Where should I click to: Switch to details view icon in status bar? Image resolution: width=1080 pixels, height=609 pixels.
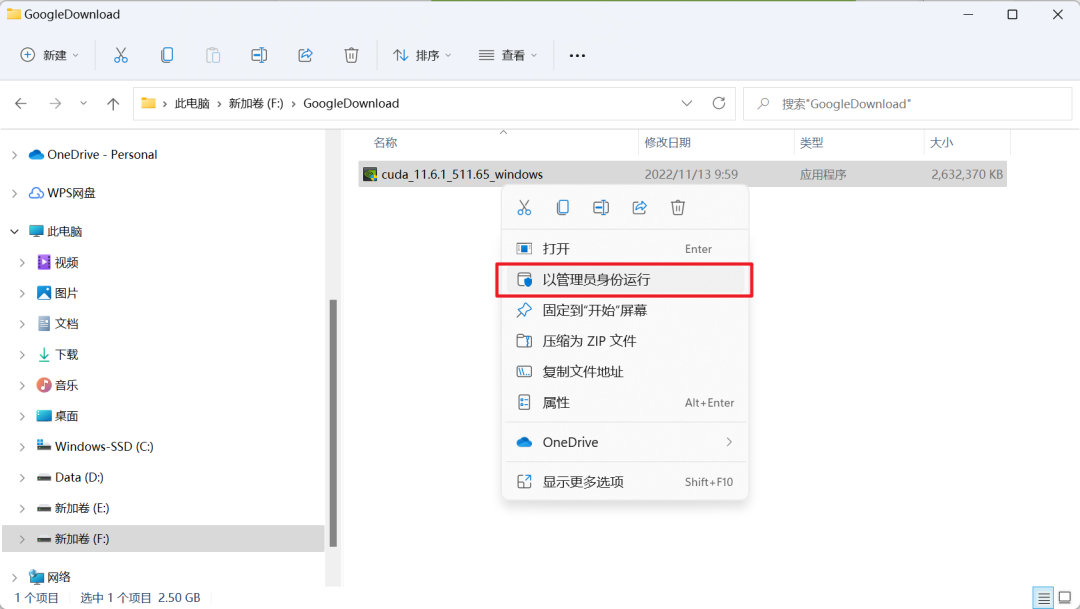click(1044, 598)
